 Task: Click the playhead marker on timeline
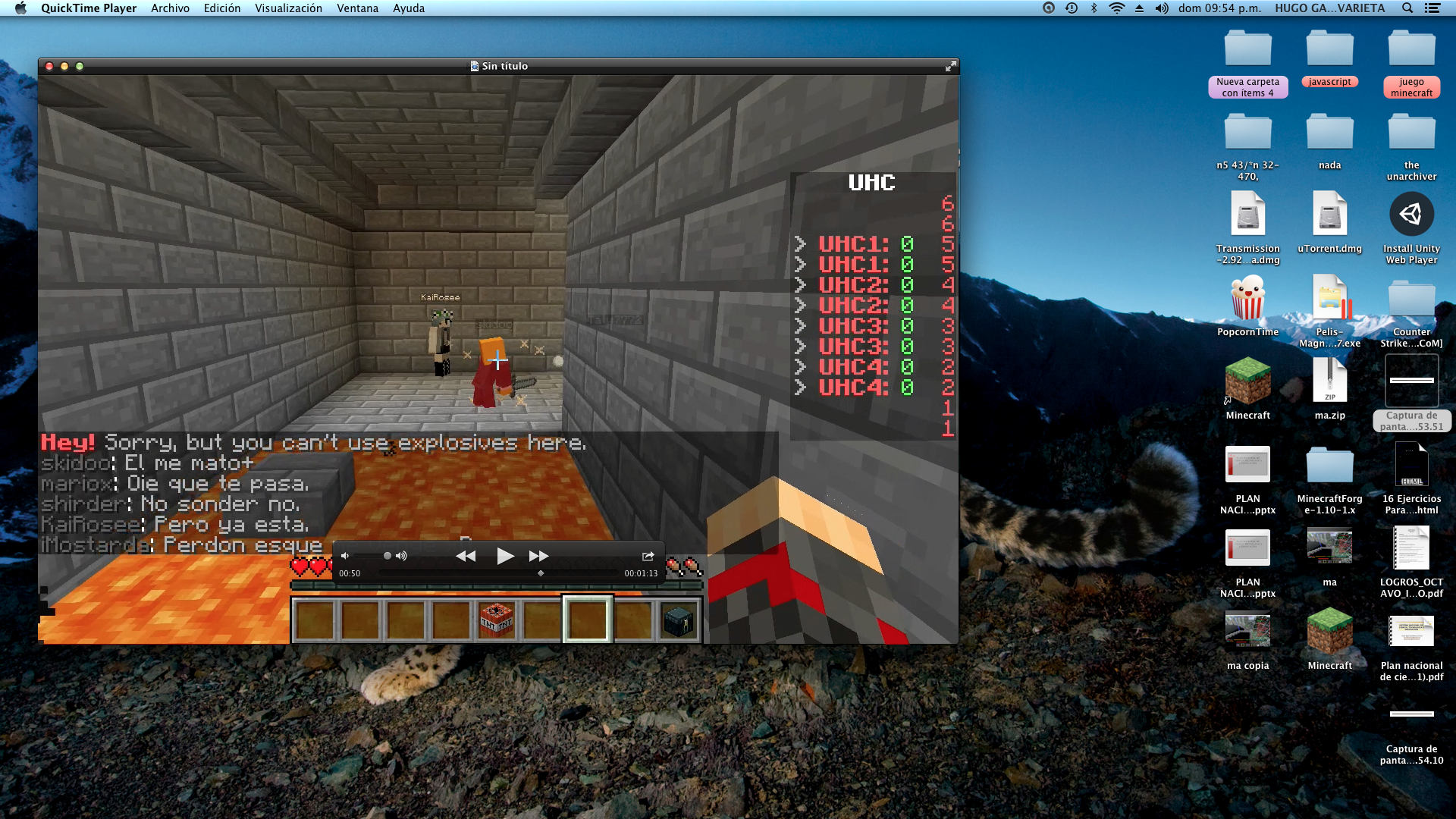[x=541, y=573]
